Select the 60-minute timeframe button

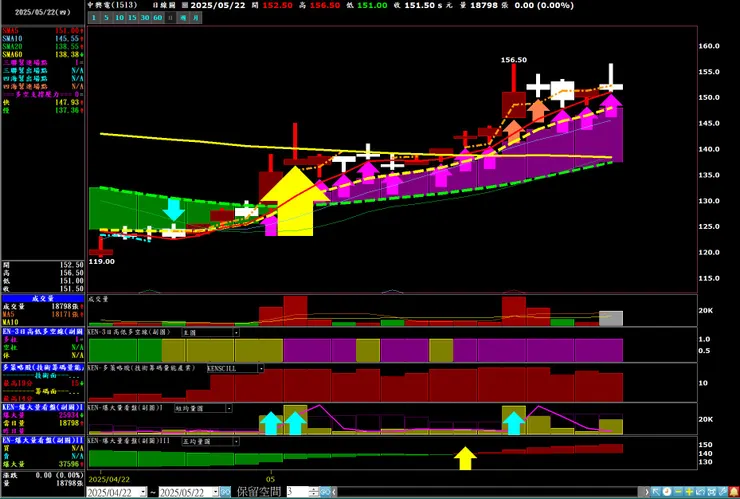158,17
